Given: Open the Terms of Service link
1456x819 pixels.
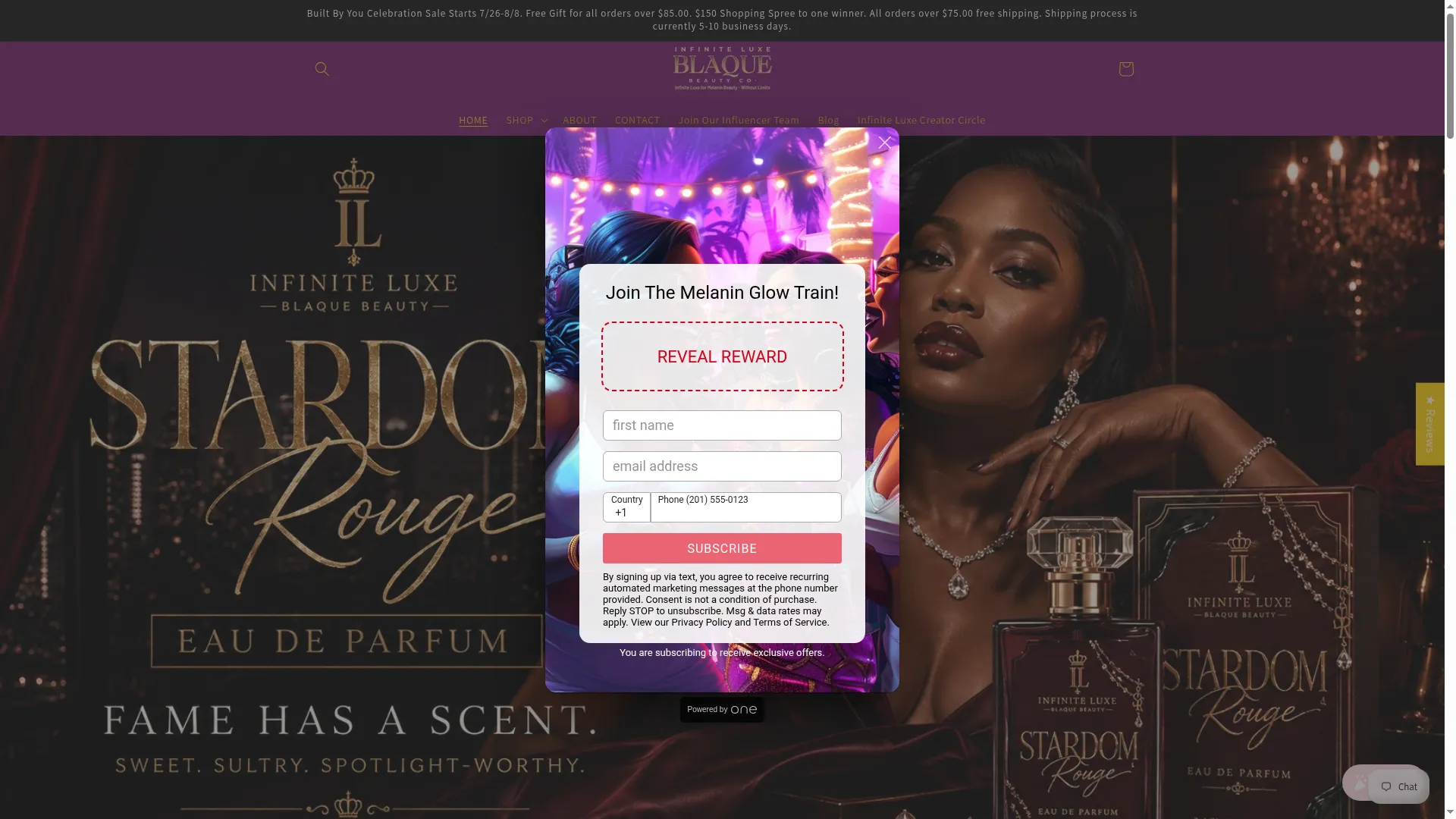Looking at the screenshot, I should (x=789, y=623).
